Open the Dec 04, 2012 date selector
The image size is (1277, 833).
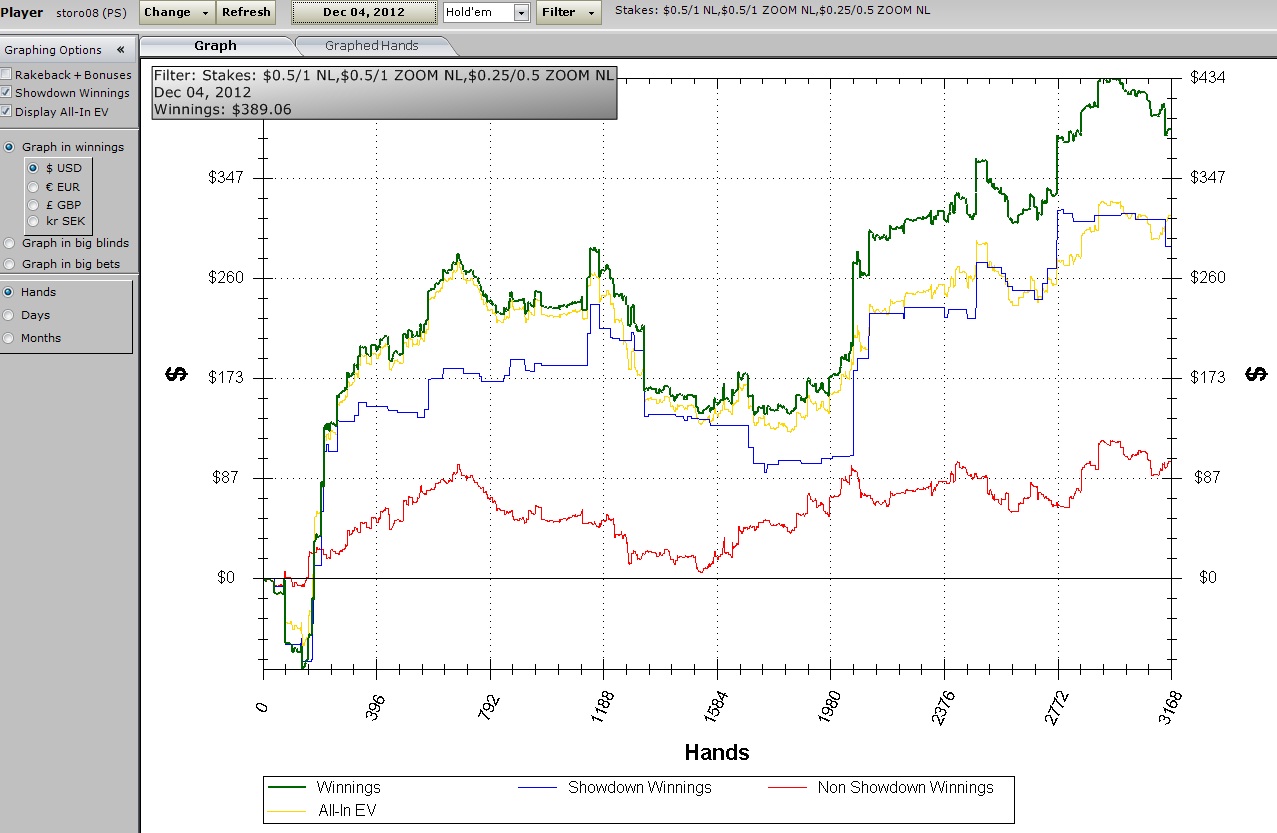(x=364, y=12)
